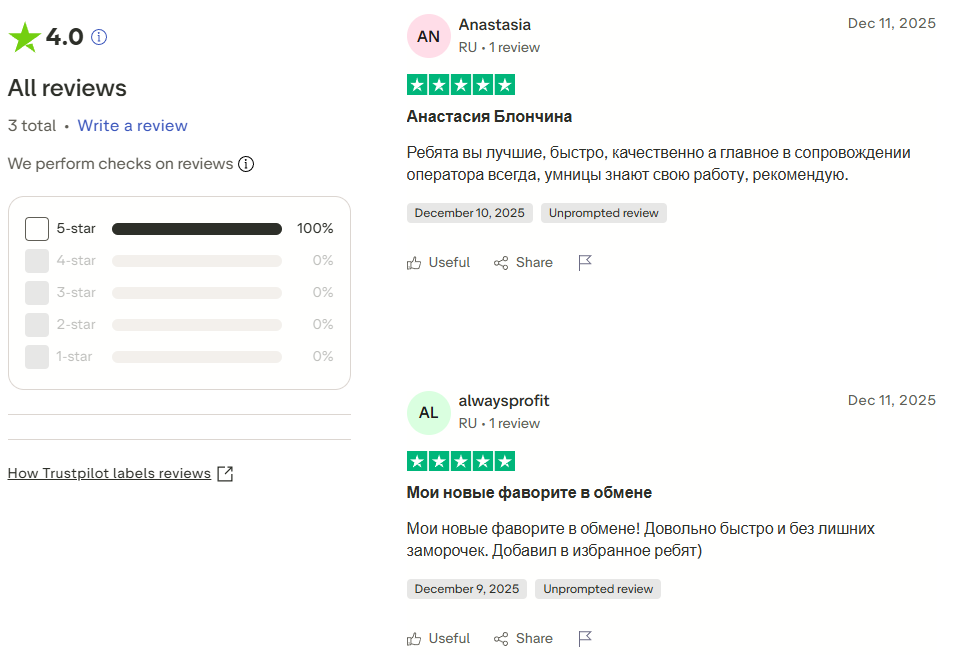
Task: Report alwaysprofit's review with flag icon
Action: click(x=586, y=639)
